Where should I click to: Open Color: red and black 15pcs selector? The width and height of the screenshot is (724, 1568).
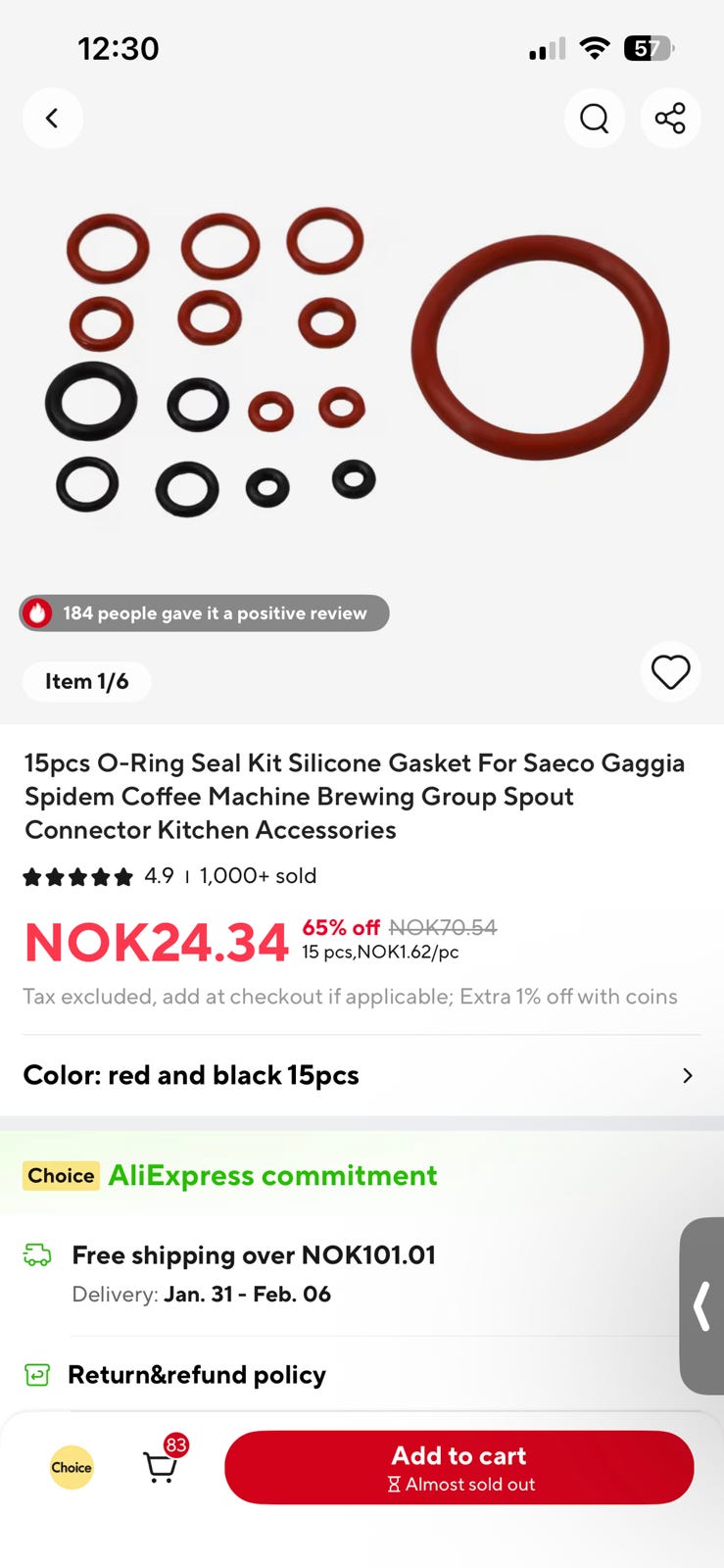click(x=191, y=1075)
